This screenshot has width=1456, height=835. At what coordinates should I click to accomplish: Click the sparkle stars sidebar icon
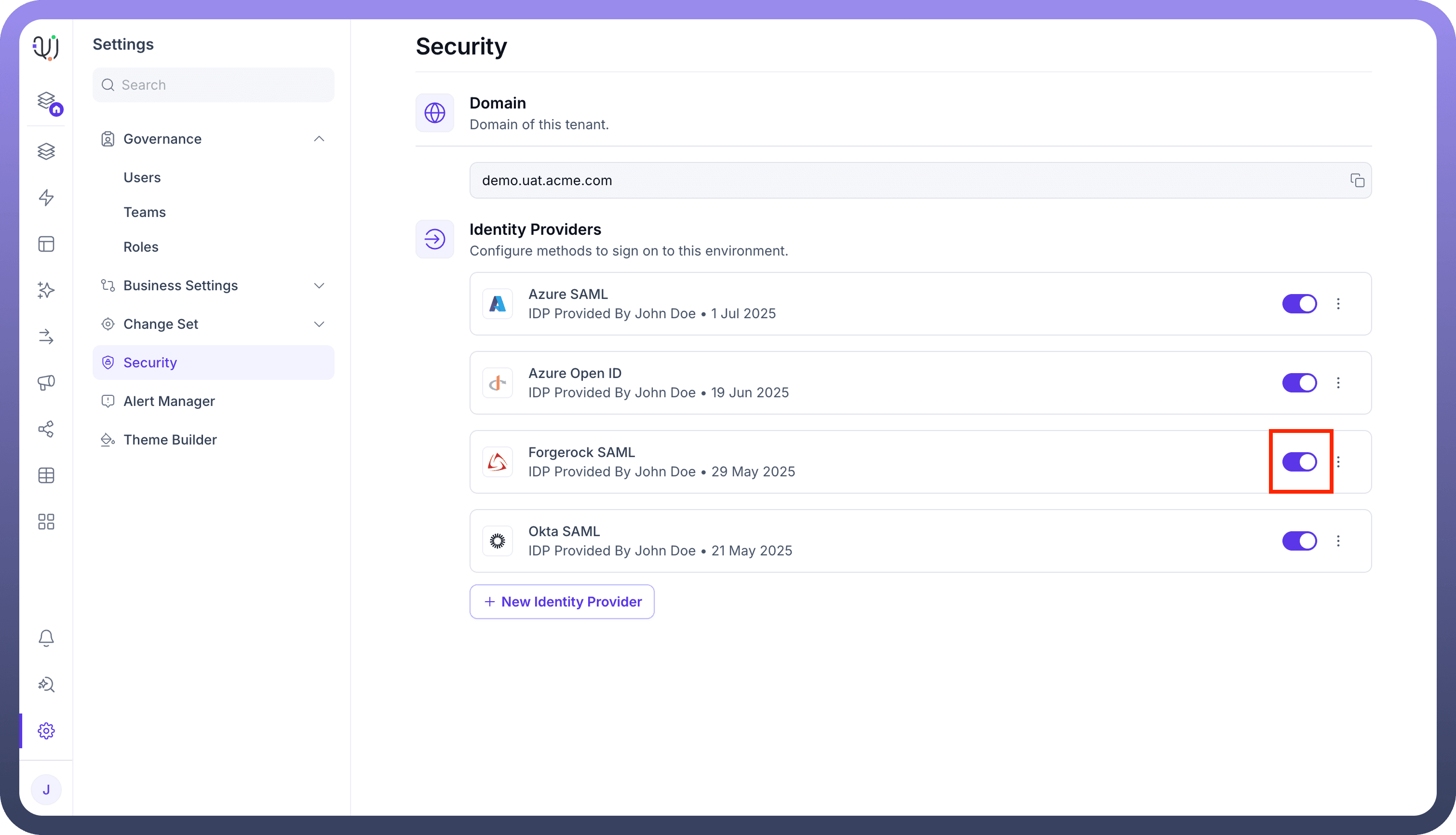click(x=46, y=290)
